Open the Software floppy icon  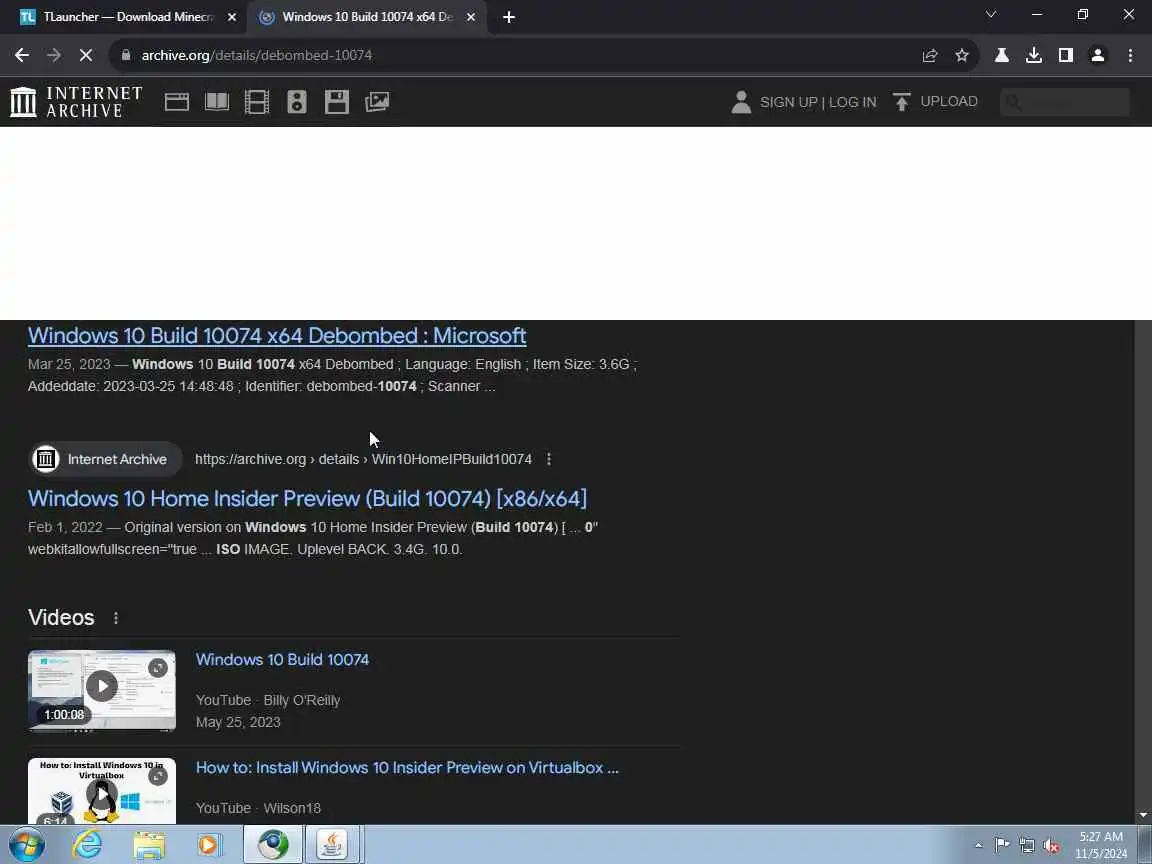[336, 101]
